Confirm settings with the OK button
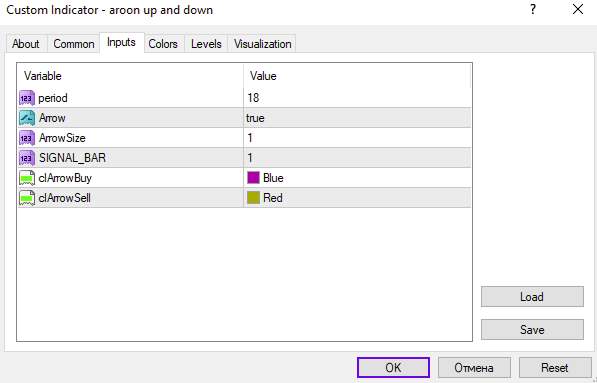This screenshot has width=597, height=383. point(393,367)
